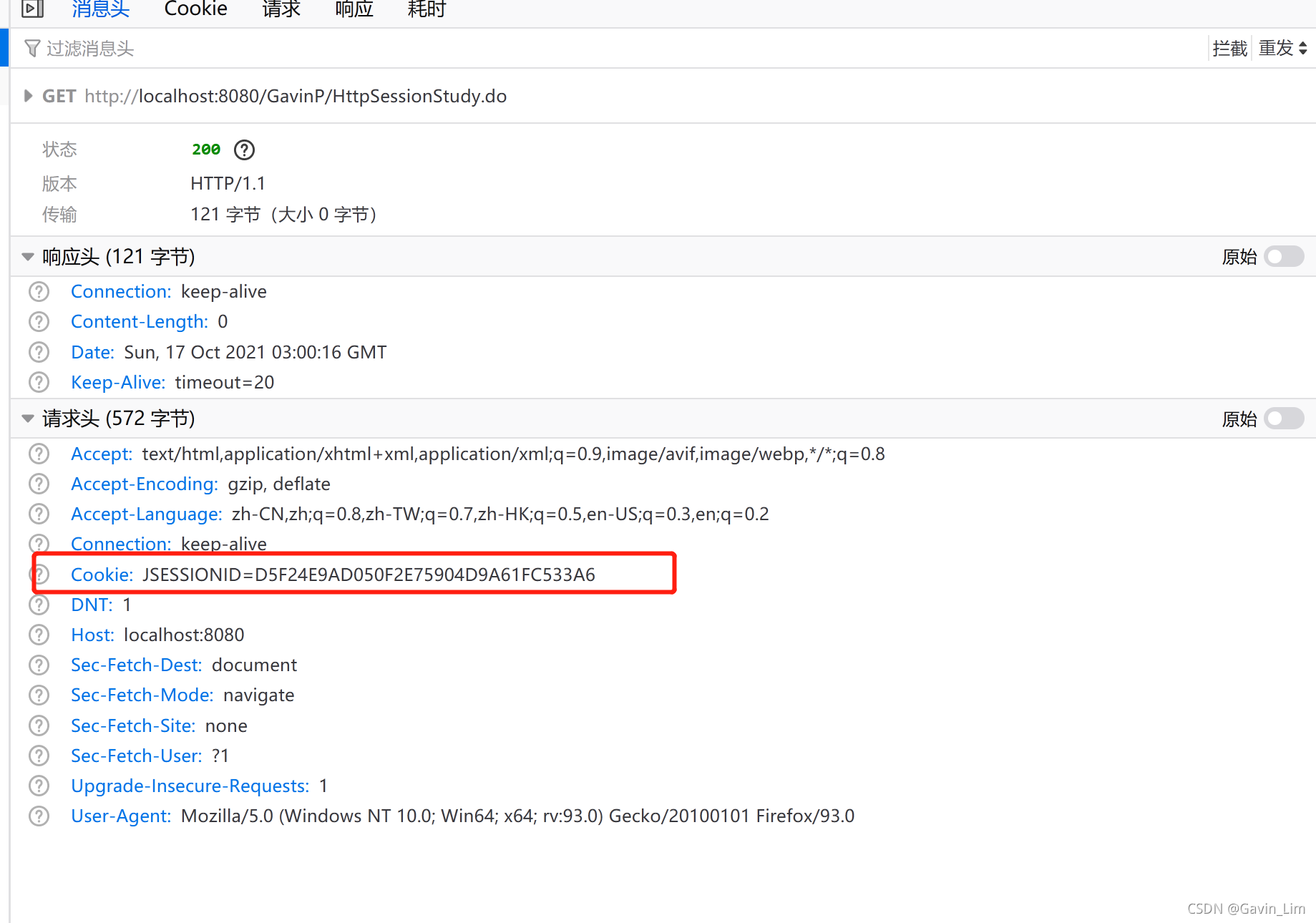Viewport: 1316px width, 923px height.
Task: Click help icon for Sec-Fetch-User header
Action: pos(39,756)
